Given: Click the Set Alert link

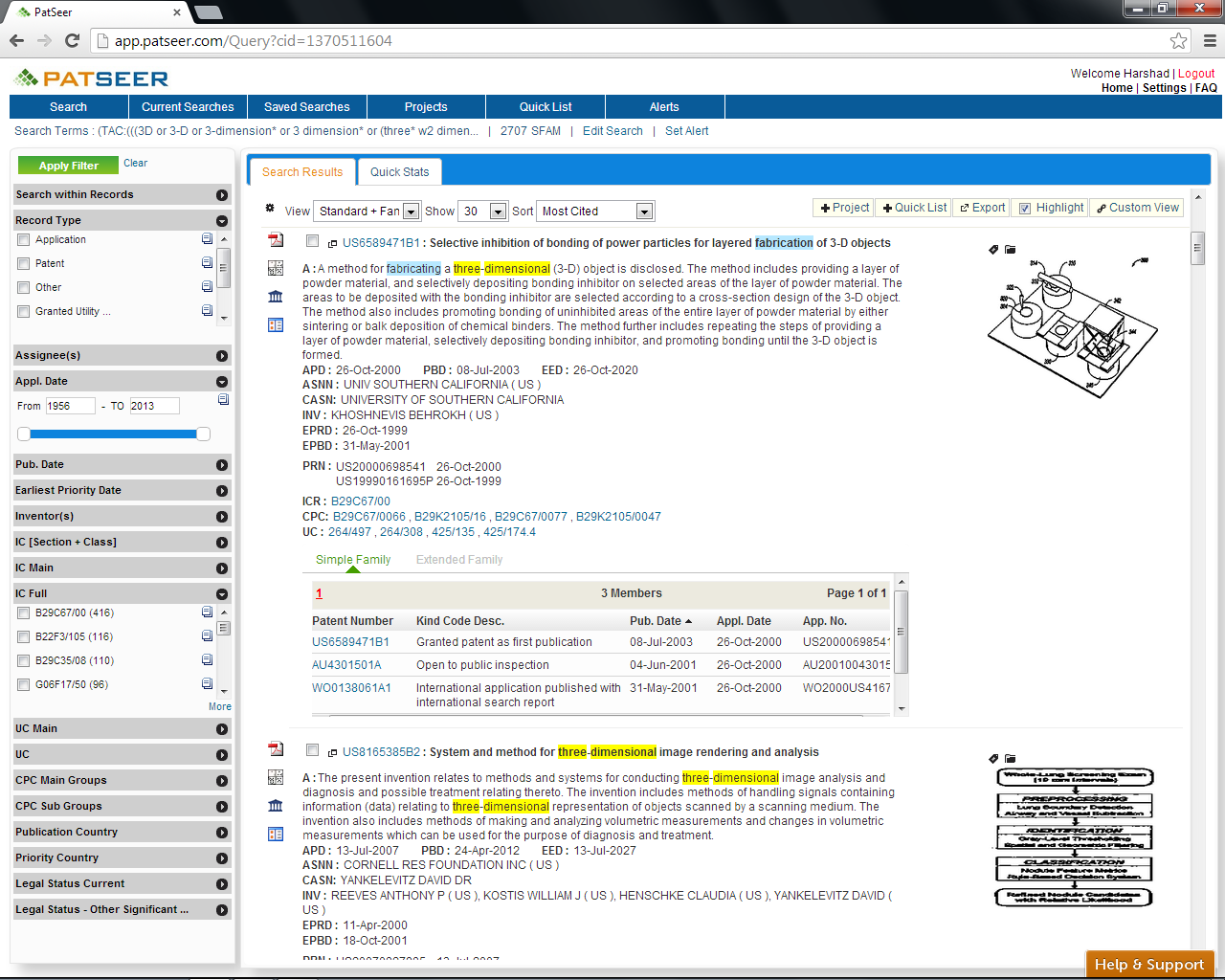Looking at the screenshot, I should tap(687, 131).
